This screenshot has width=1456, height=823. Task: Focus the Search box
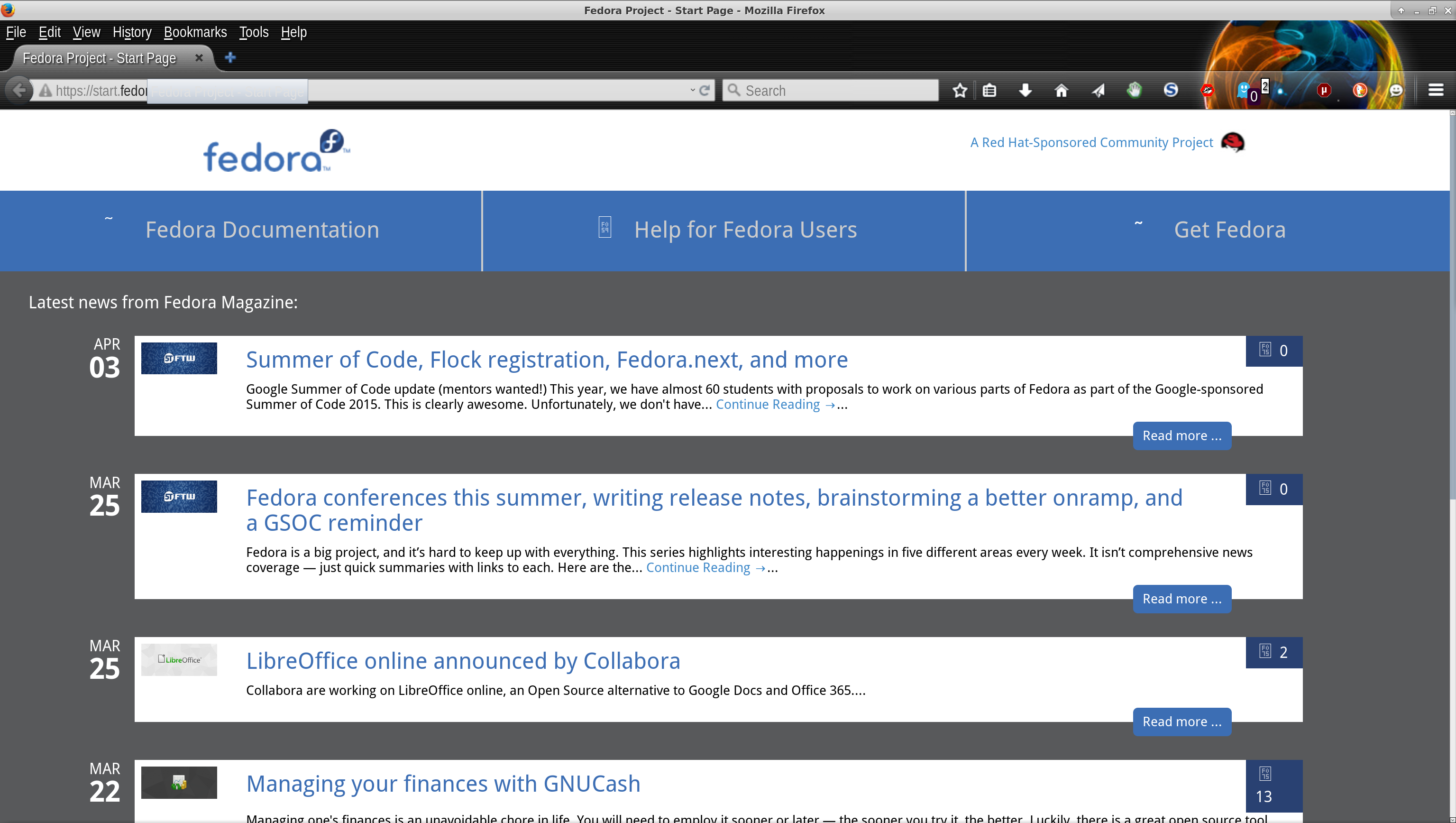pos(831,91)
